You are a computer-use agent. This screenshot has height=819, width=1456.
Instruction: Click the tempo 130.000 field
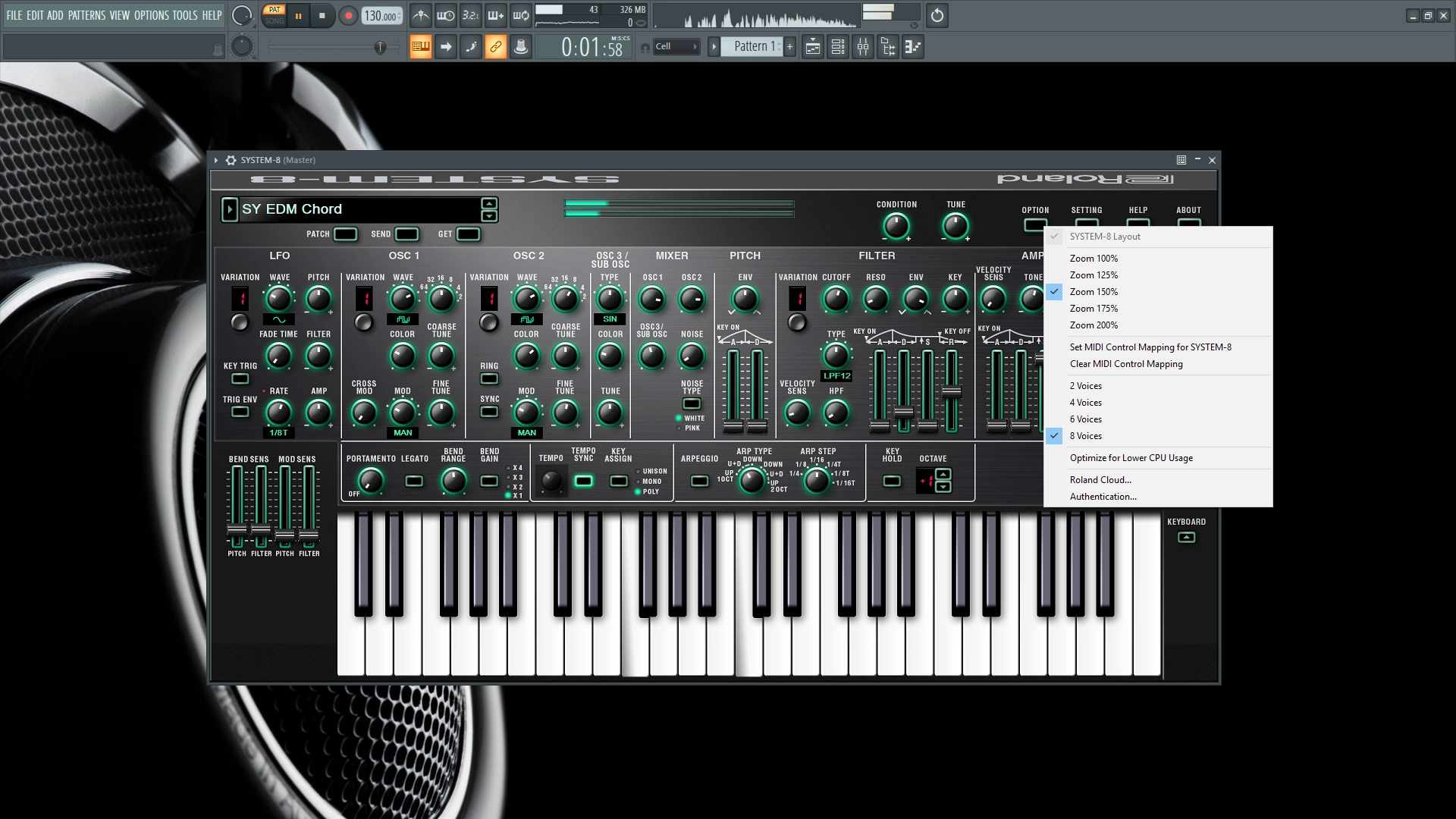coord(382,15)
